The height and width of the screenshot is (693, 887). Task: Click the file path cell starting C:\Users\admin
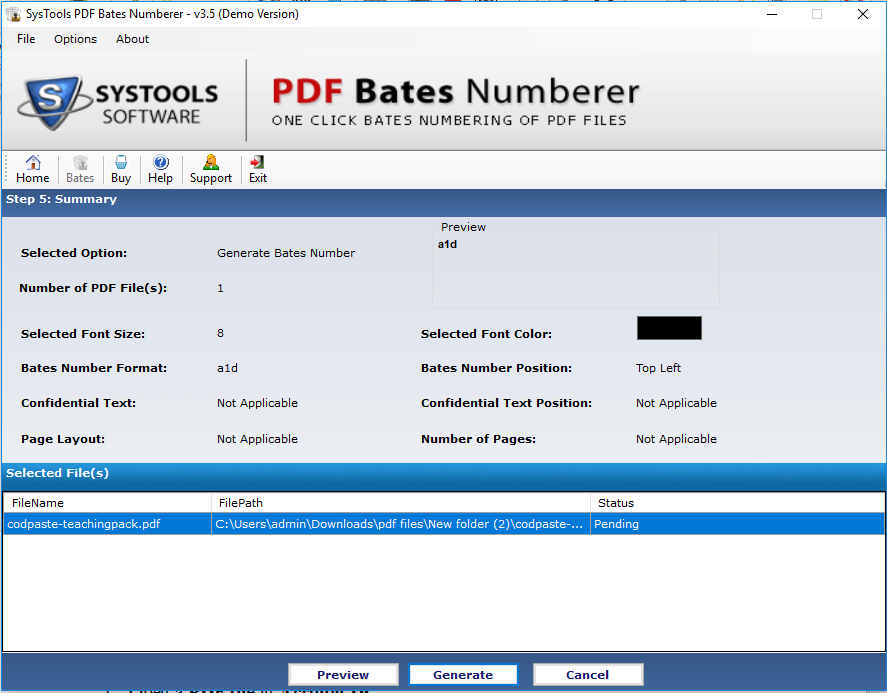399,524
